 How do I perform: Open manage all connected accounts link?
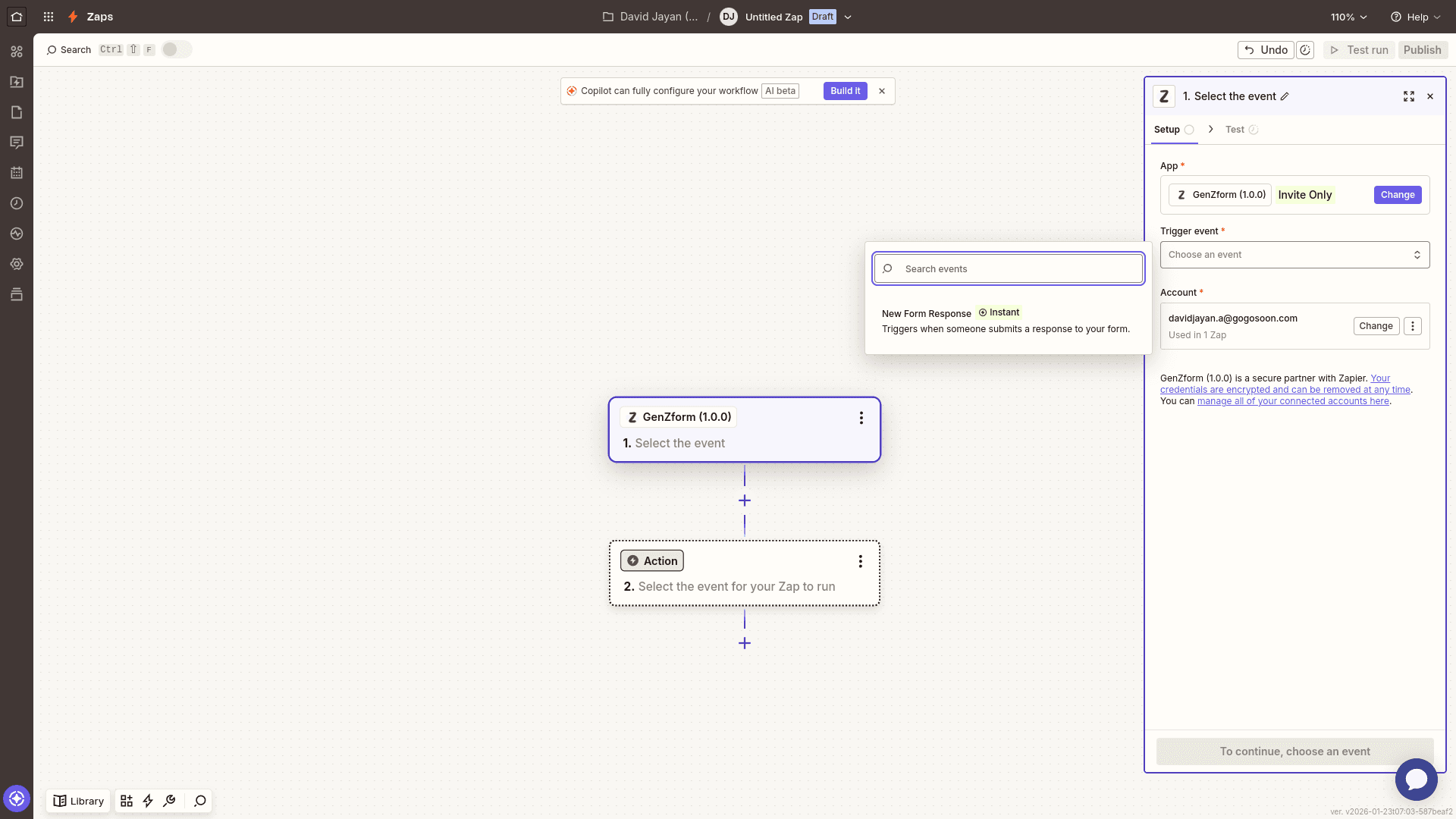point(1293,401)
